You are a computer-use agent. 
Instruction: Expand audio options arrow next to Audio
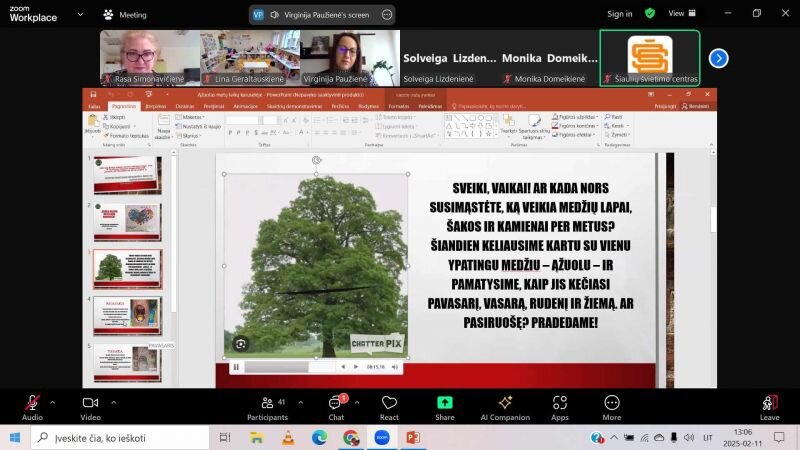(x=55, y=401)
